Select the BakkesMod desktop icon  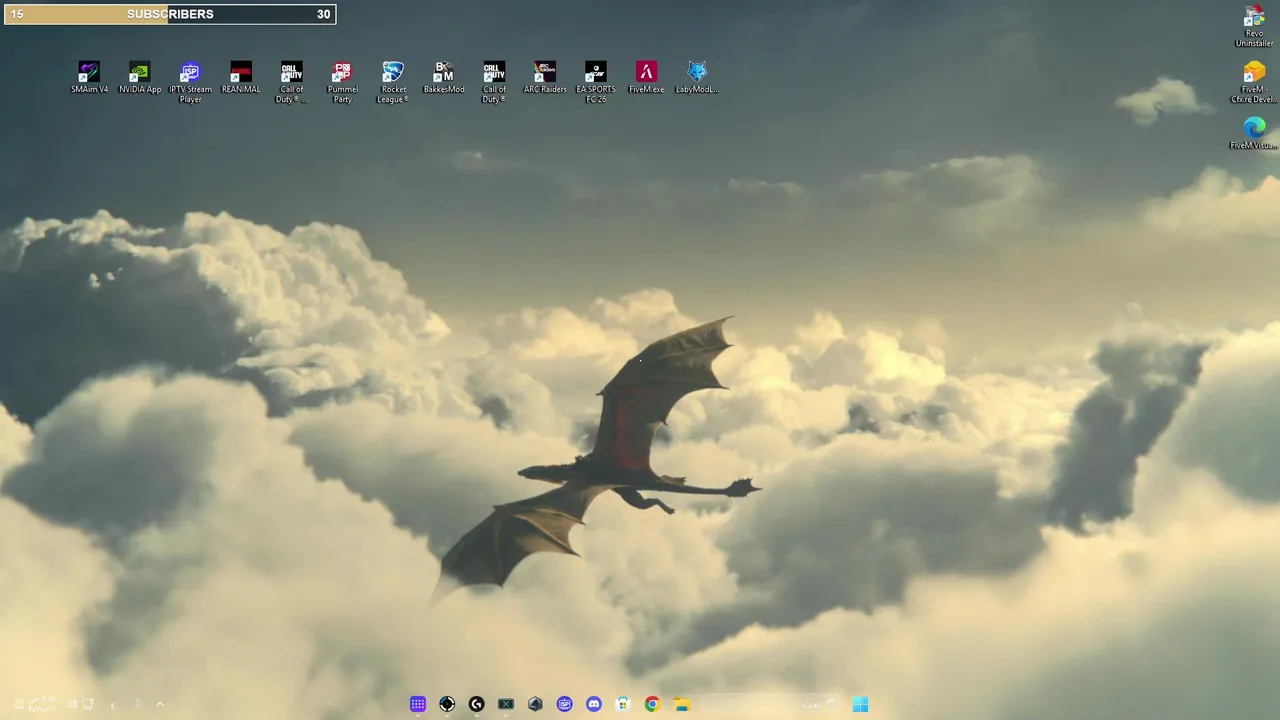point(444,78)
